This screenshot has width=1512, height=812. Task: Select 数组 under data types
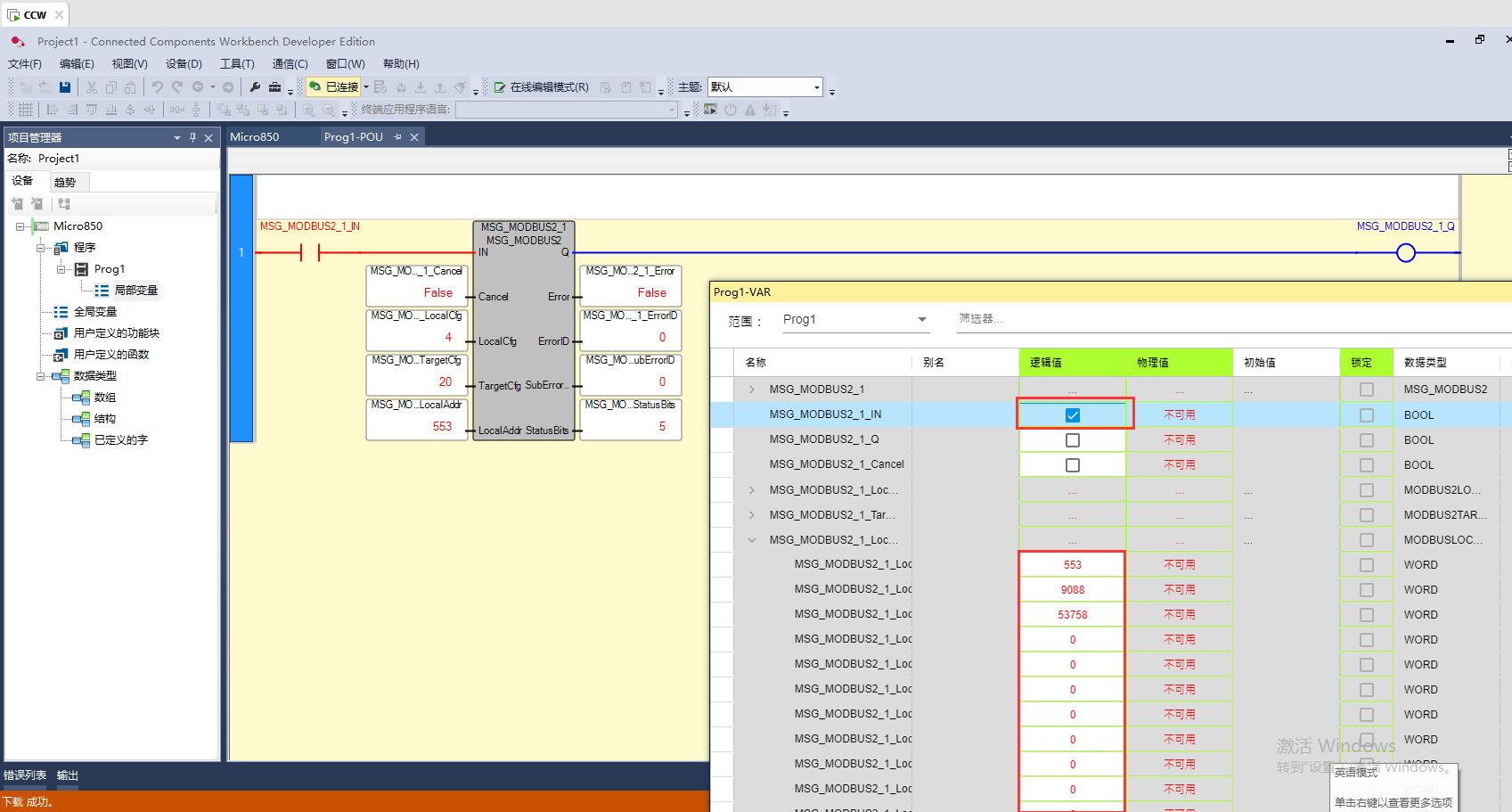click(105, 398)
